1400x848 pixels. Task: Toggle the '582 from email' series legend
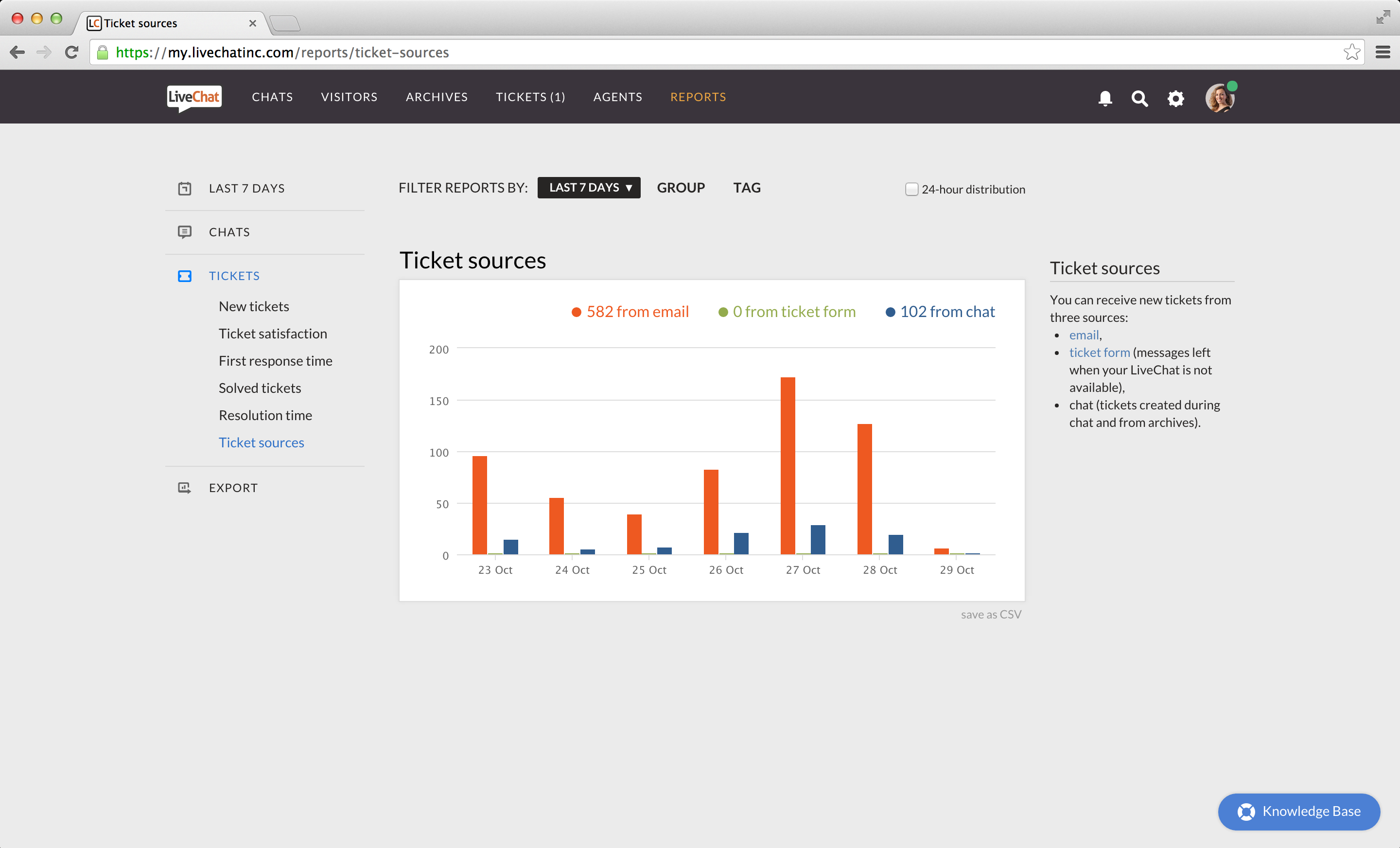tap(630, 312)
